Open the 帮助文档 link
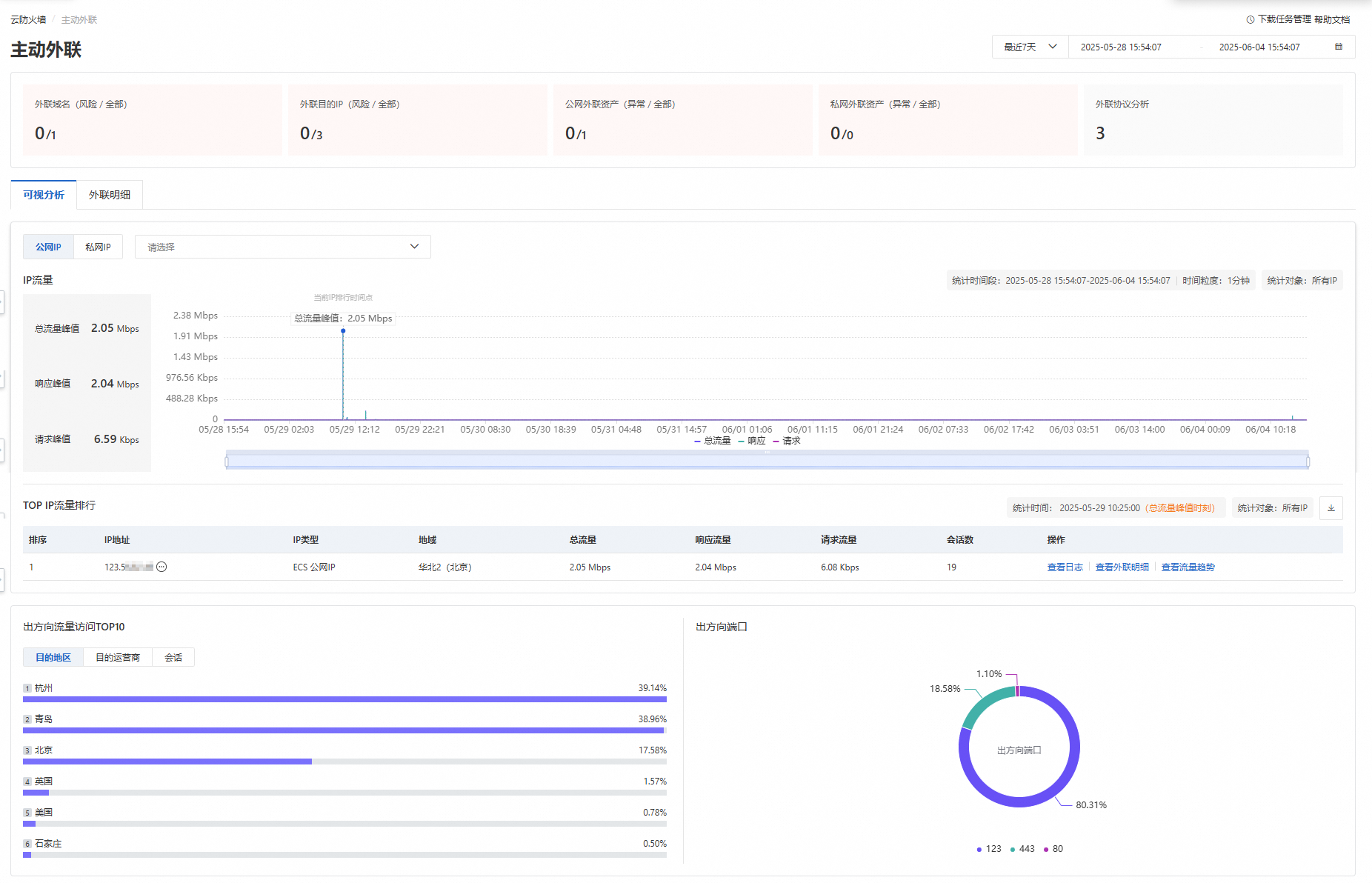Viewport: 1372px width, 883px height. click(x=1332, y=19)
